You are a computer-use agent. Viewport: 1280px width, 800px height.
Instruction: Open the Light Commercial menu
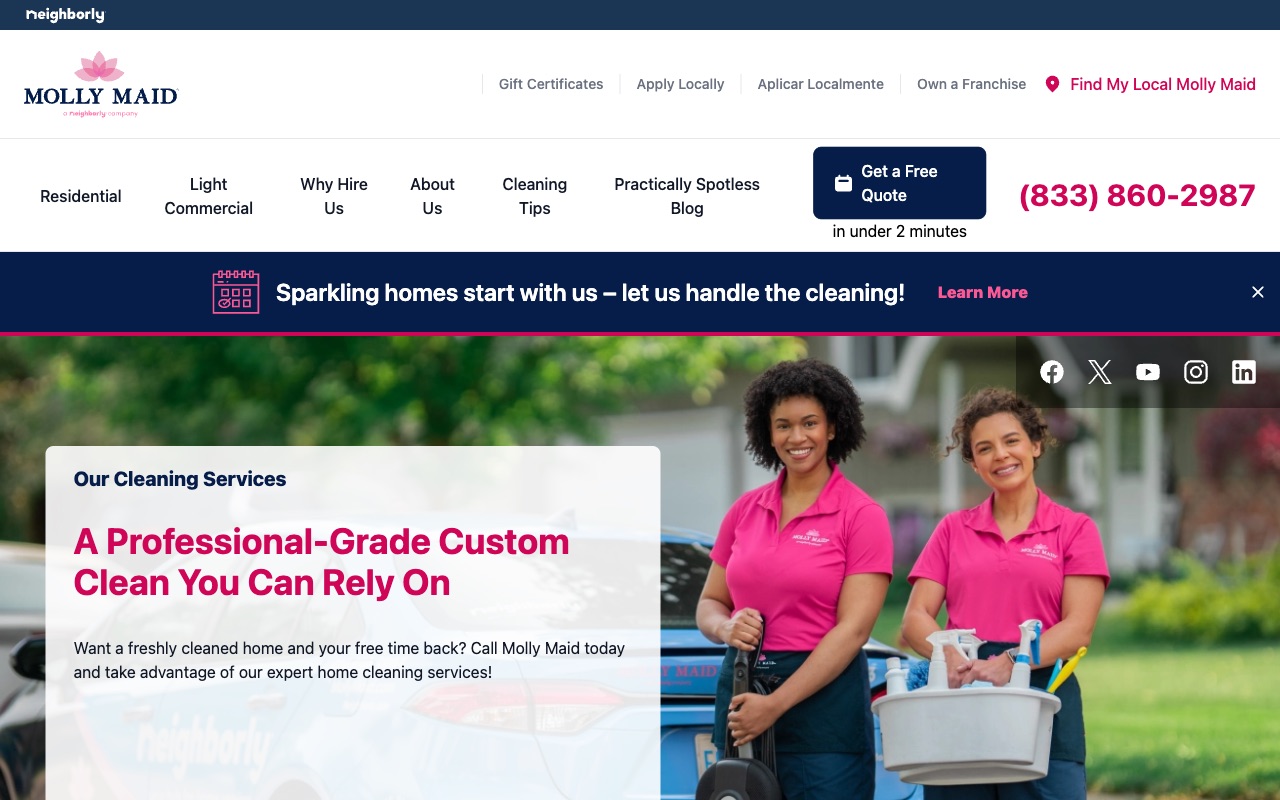208,196
